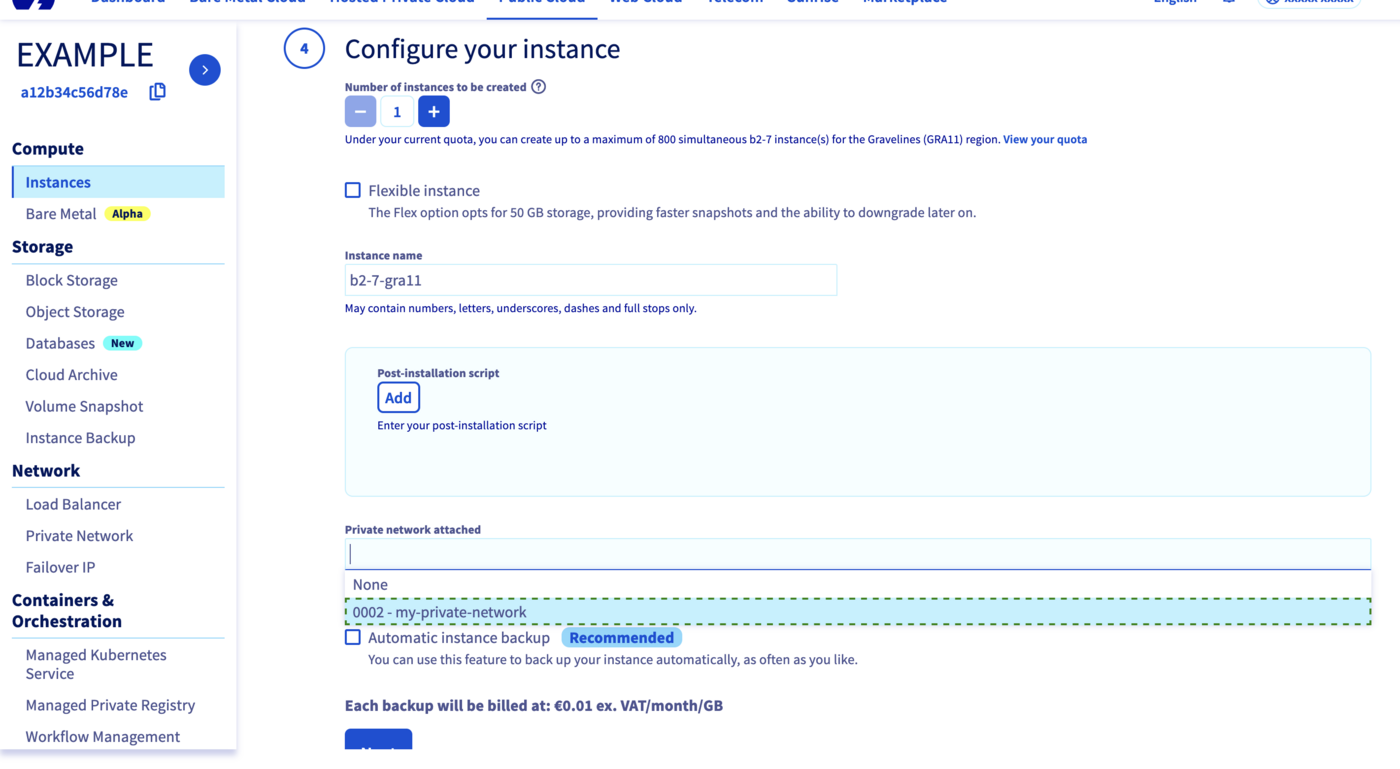Click the Private network attached combo box
This screenshot has height=769, width=1400.
[x=857, y=554]
